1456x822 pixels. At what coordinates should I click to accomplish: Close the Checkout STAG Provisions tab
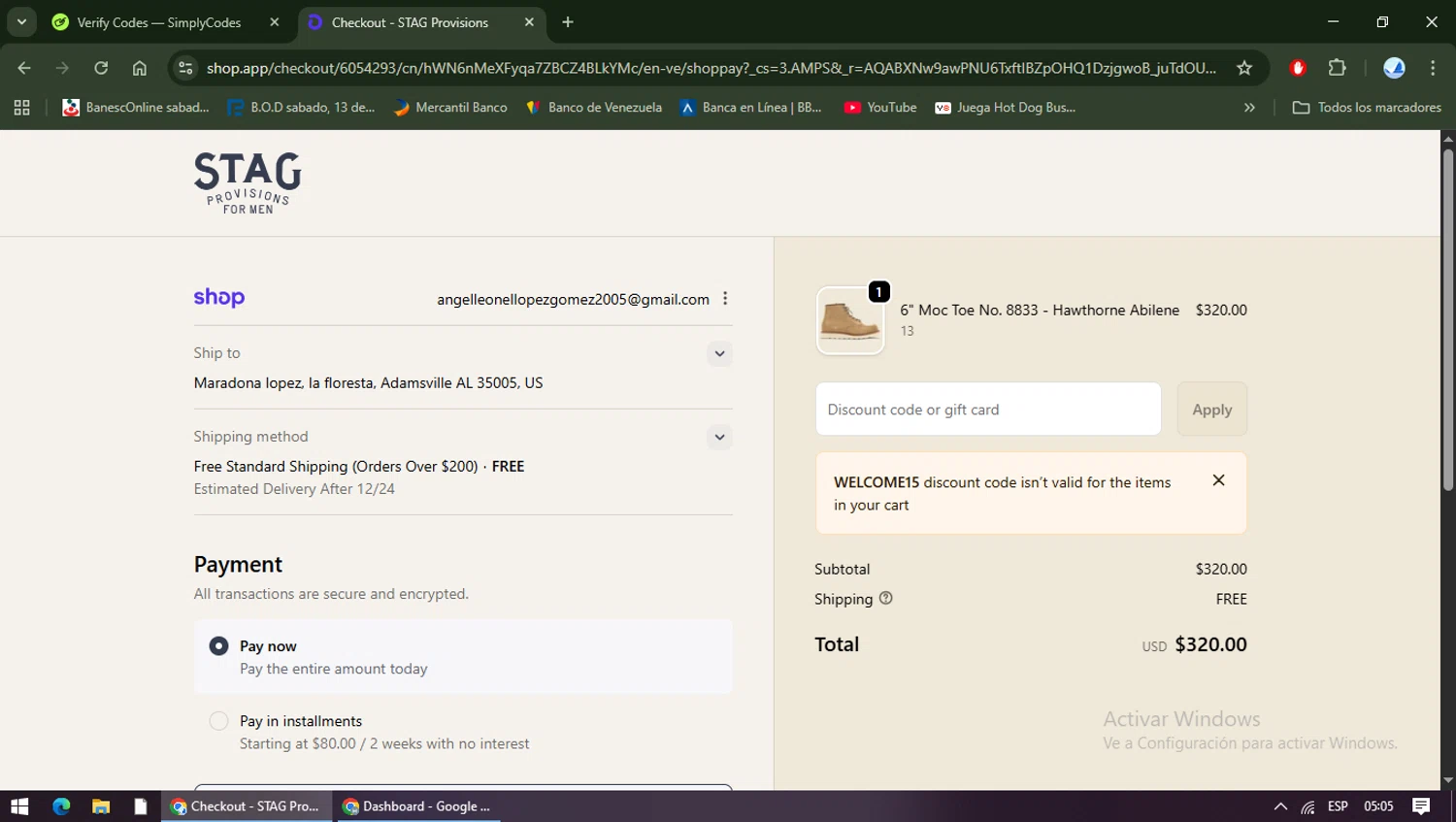(x=529, y=22)
